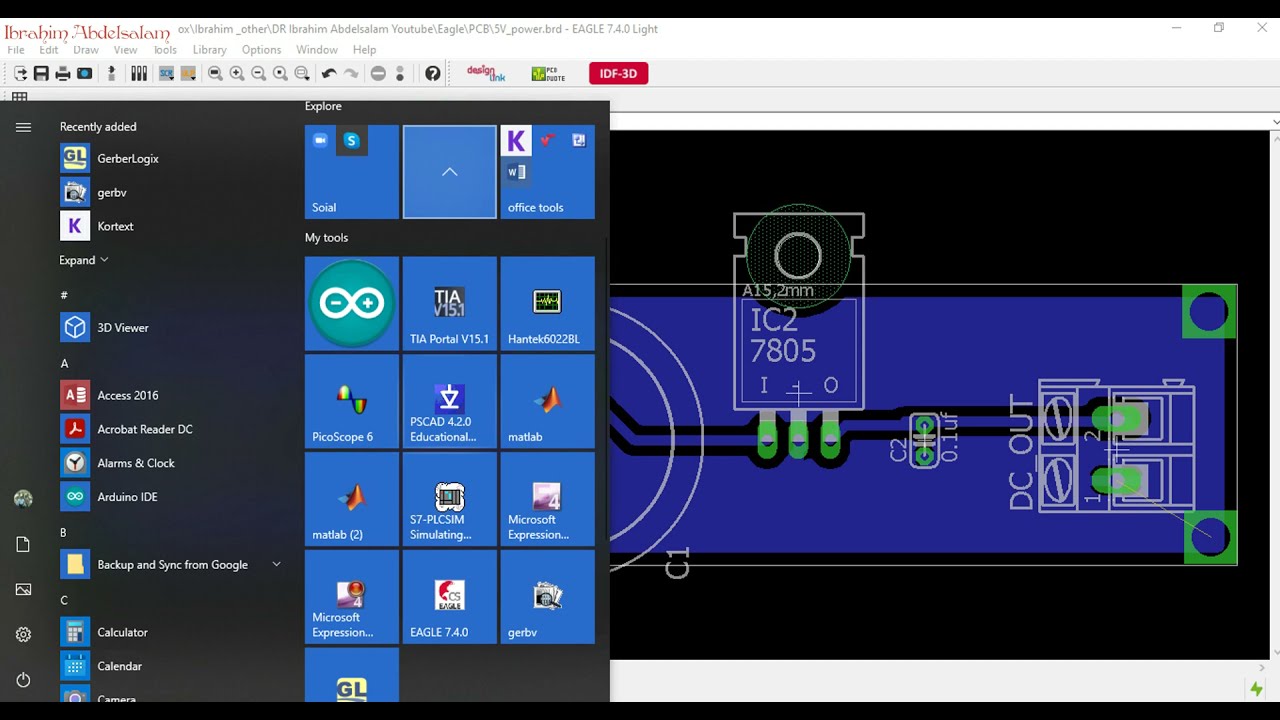
Task: Click the zoom out magnifier
Action: (x=259, y=73)
